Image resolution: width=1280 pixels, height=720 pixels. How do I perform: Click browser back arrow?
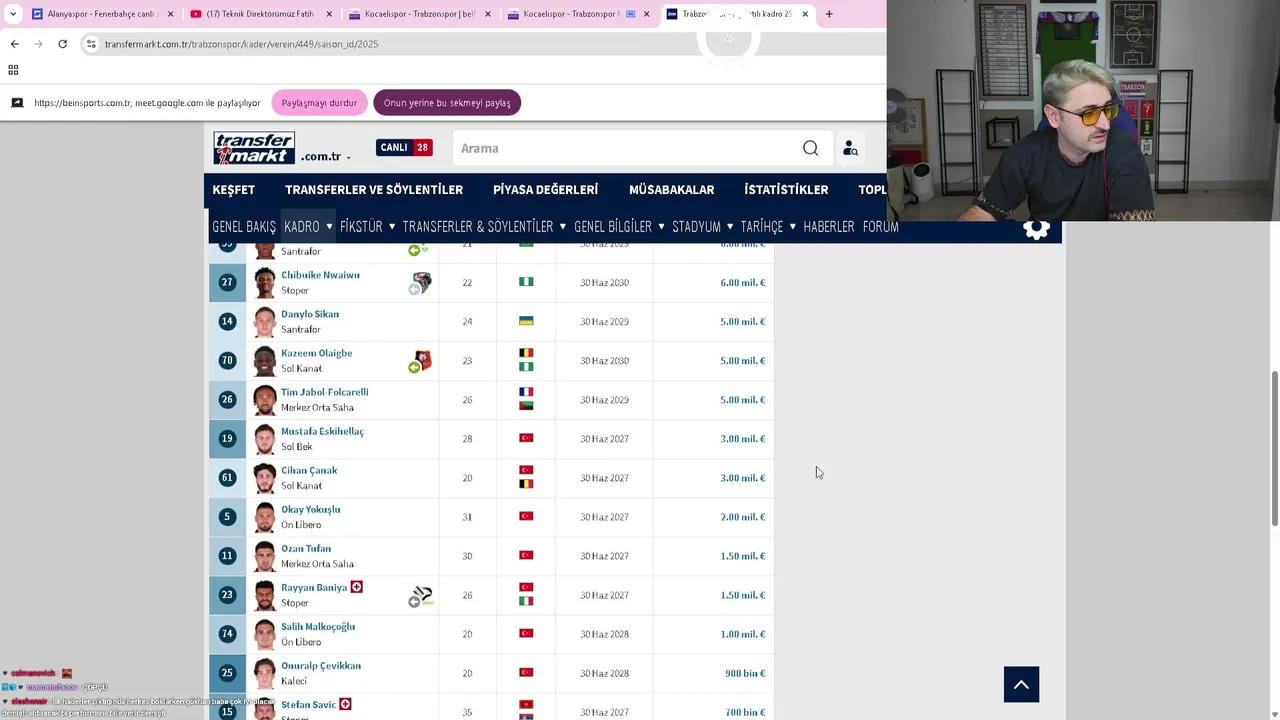pos(14,44)
